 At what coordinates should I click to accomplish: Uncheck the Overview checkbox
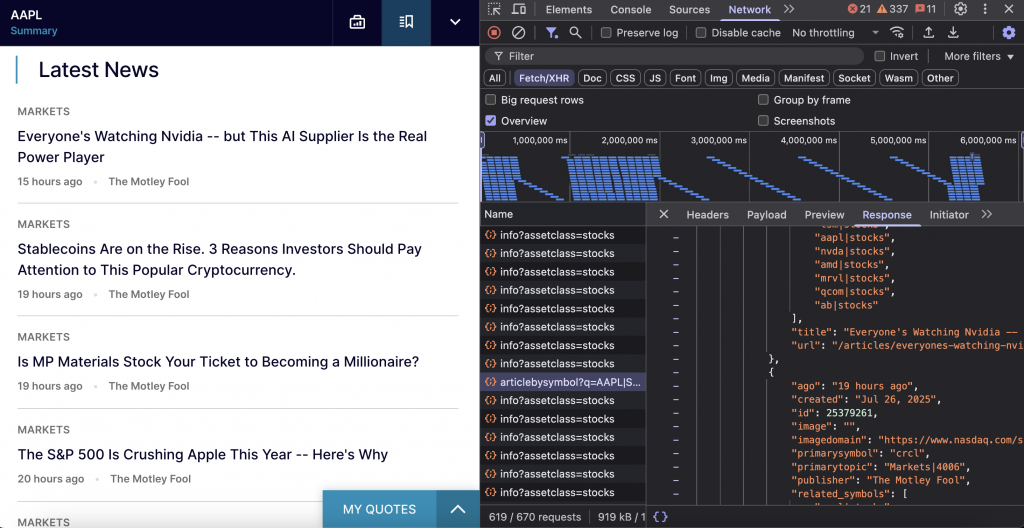491,121
